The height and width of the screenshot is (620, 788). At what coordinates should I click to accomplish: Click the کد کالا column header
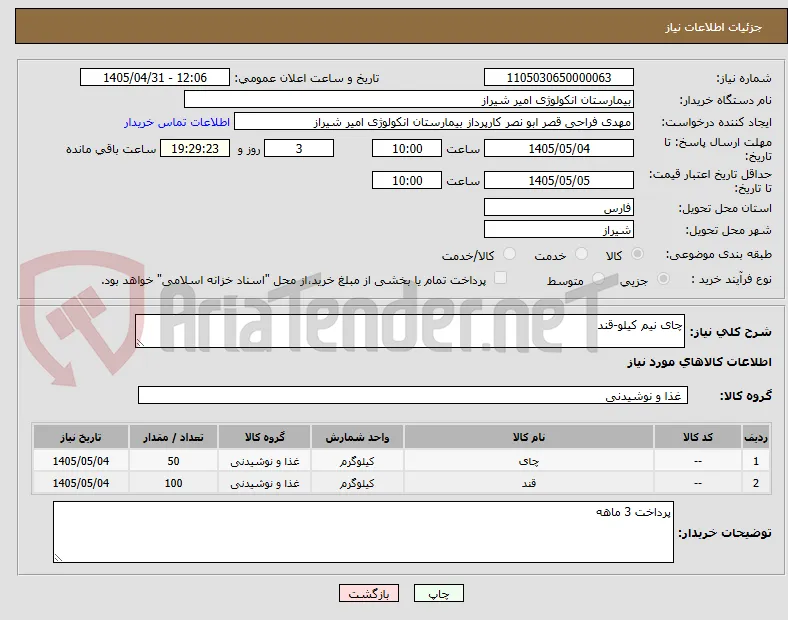coord(698,437)
